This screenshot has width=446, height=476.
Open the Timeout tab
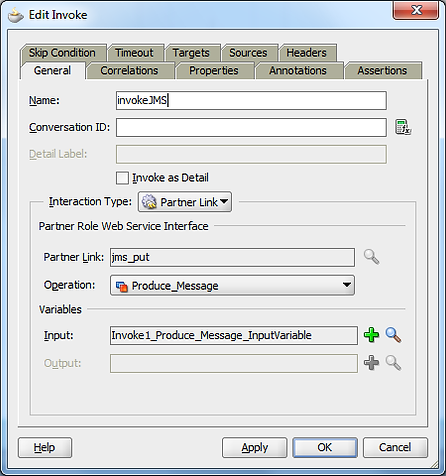135,53
